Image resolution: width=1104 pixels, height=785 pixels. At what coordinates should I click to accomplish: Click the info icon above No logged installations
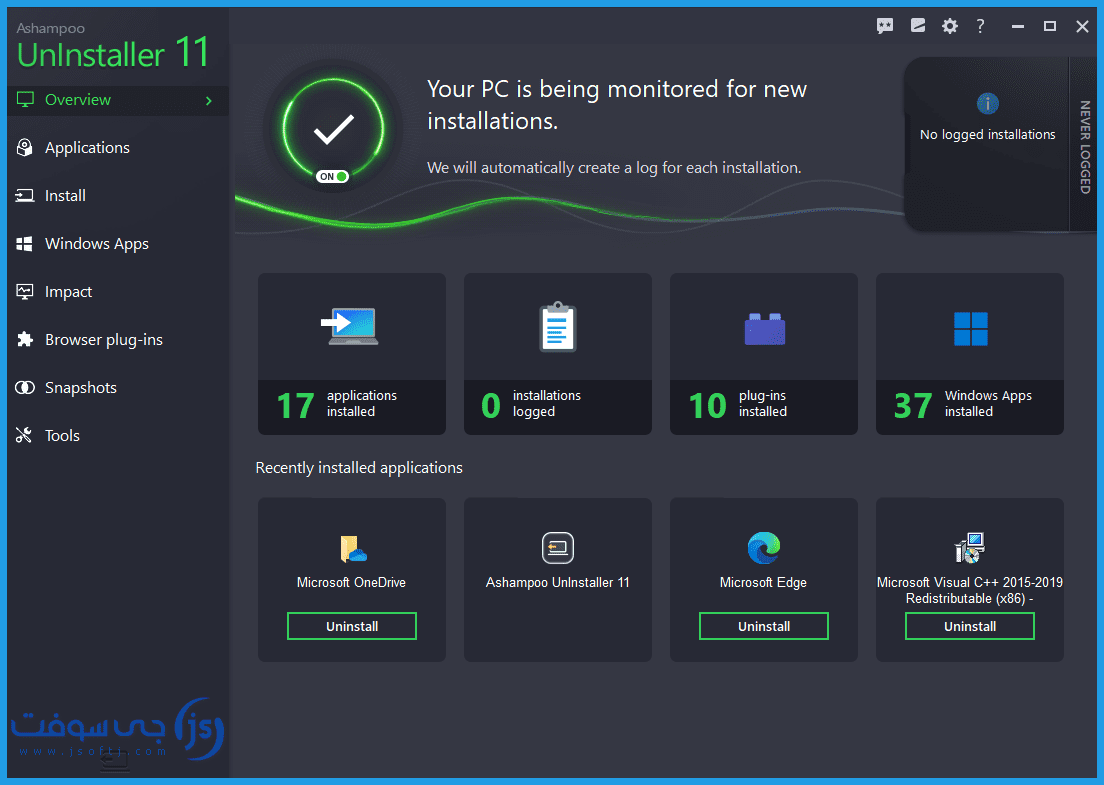[988, 103]
